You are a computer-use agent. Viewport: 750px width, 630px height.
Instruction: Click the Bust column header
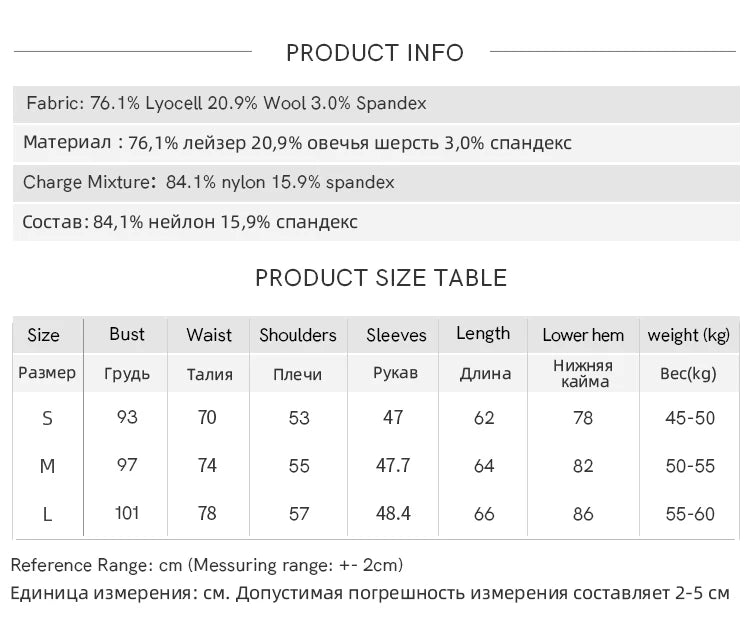(x=127, y=334)
